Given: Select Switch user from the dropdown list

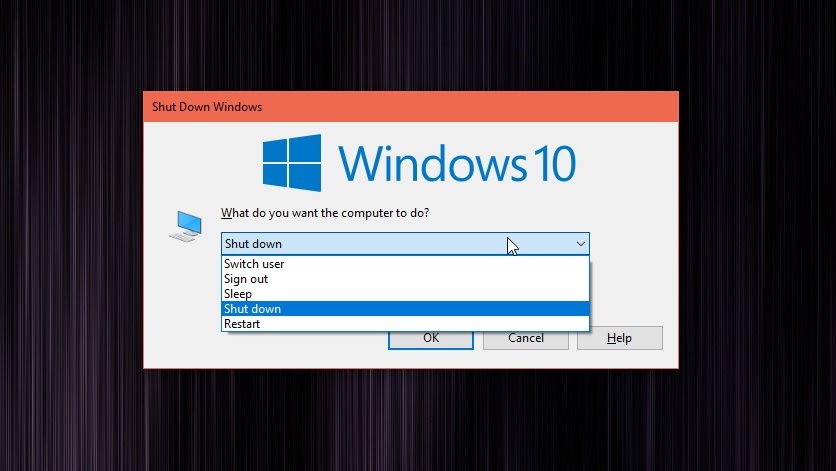Looking at the screenshot, I should pyautogui.click(x=405, y=264).
